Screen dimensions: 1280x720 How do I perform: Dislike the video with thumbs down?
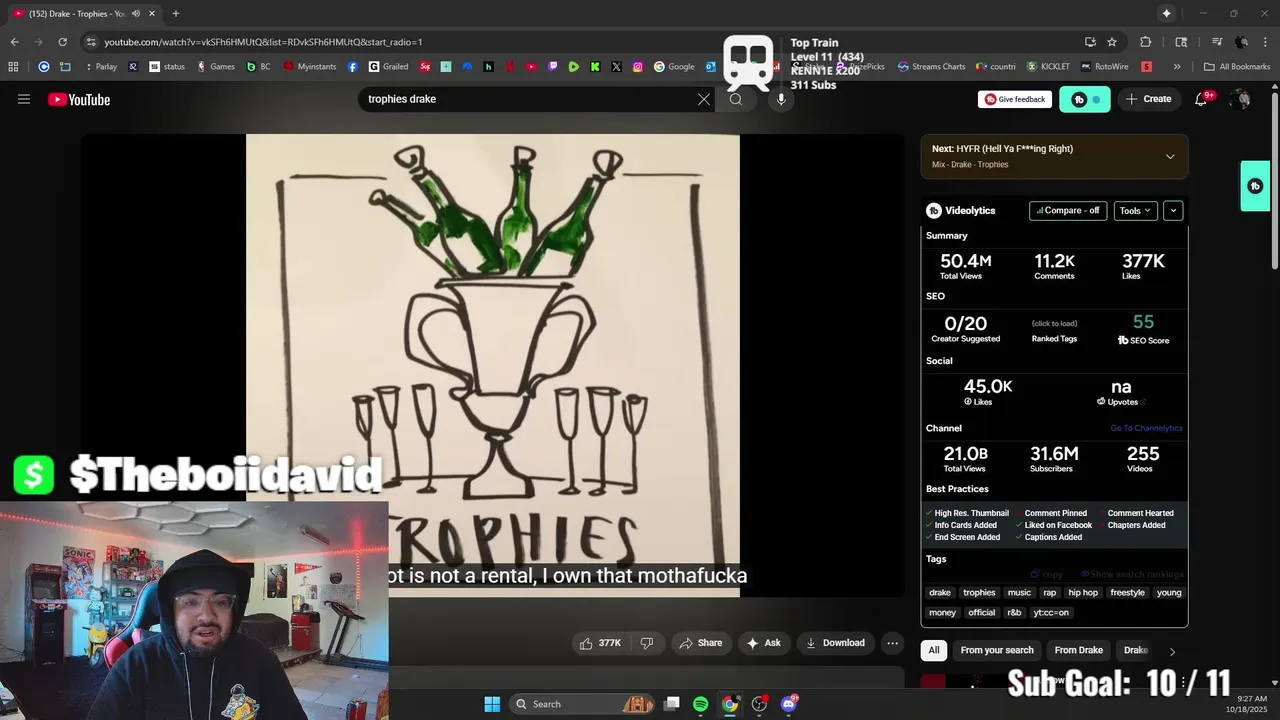(x=647, y=643)
